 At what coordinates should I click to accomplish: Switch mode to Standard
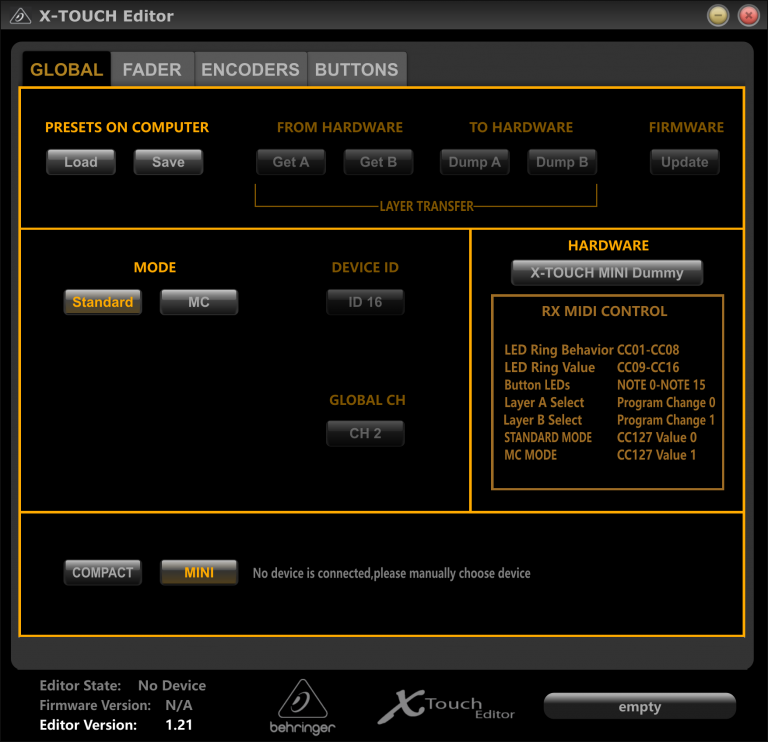coord(103,302)
